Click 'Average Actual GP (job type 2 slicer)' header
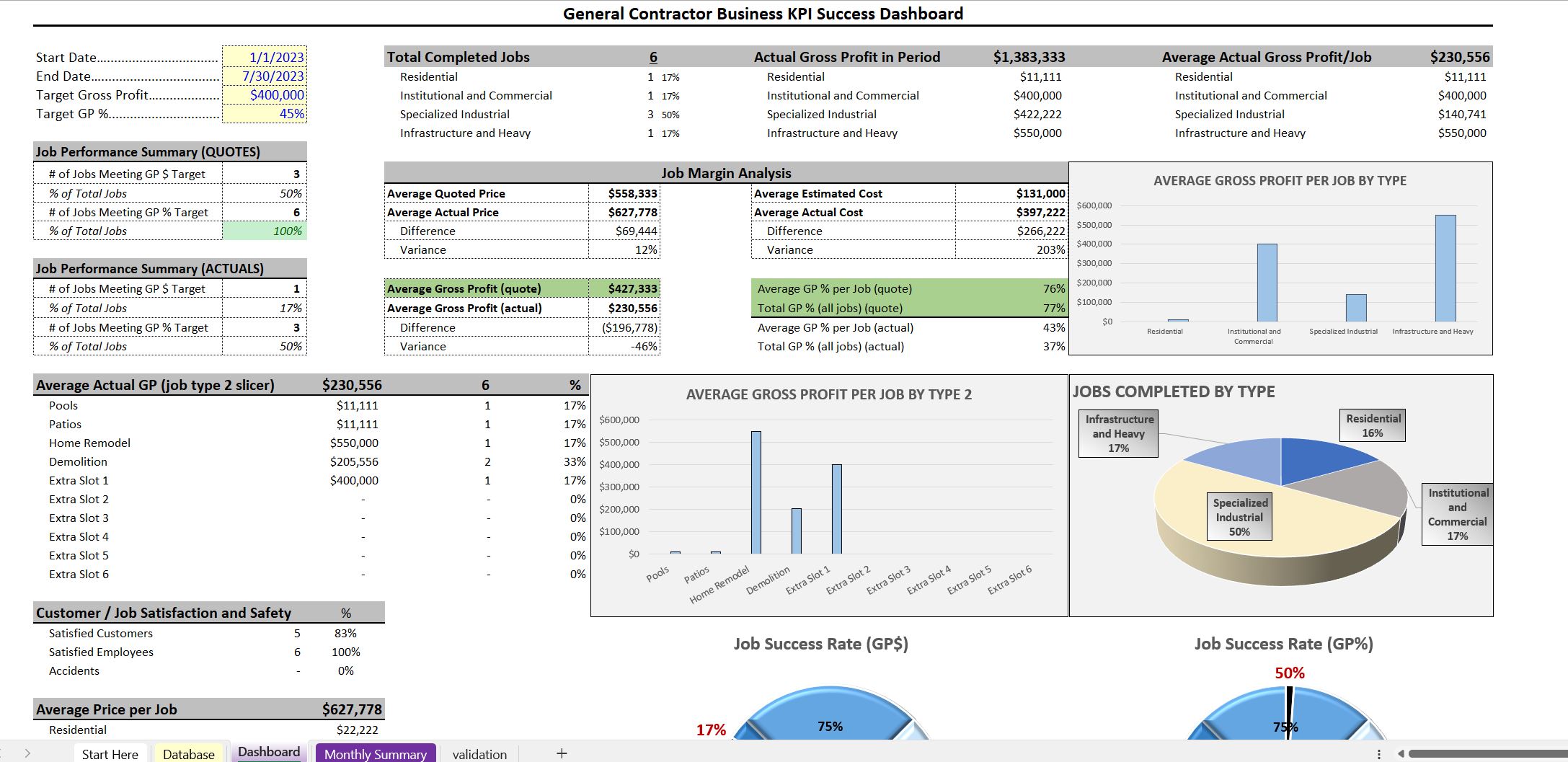The image size is (1568, 762). pos(155,385)
